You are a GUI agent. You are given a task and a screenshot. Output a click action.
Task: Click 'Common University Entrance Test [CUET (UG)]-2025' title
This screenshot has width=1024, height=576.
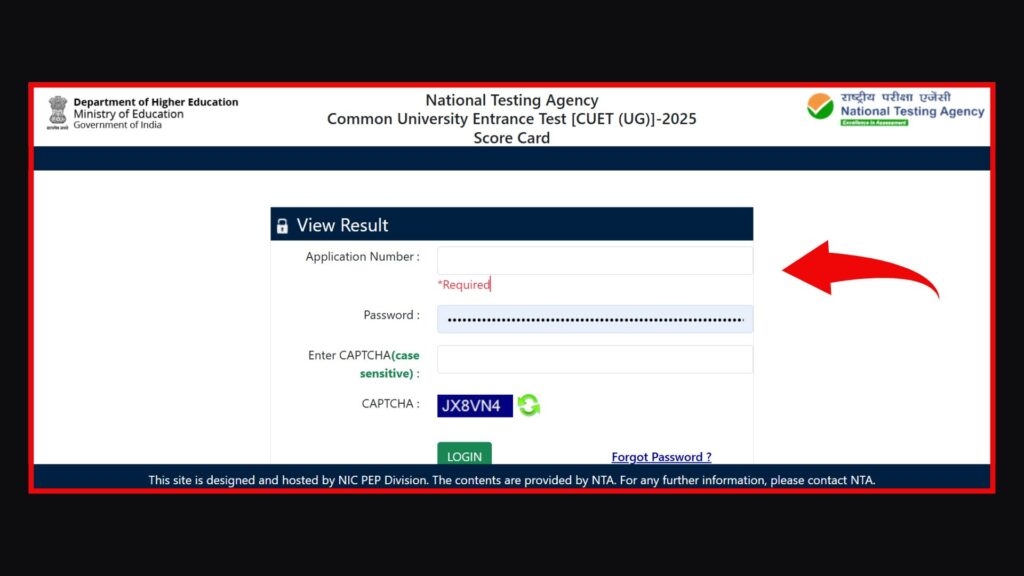pos(512,119)
